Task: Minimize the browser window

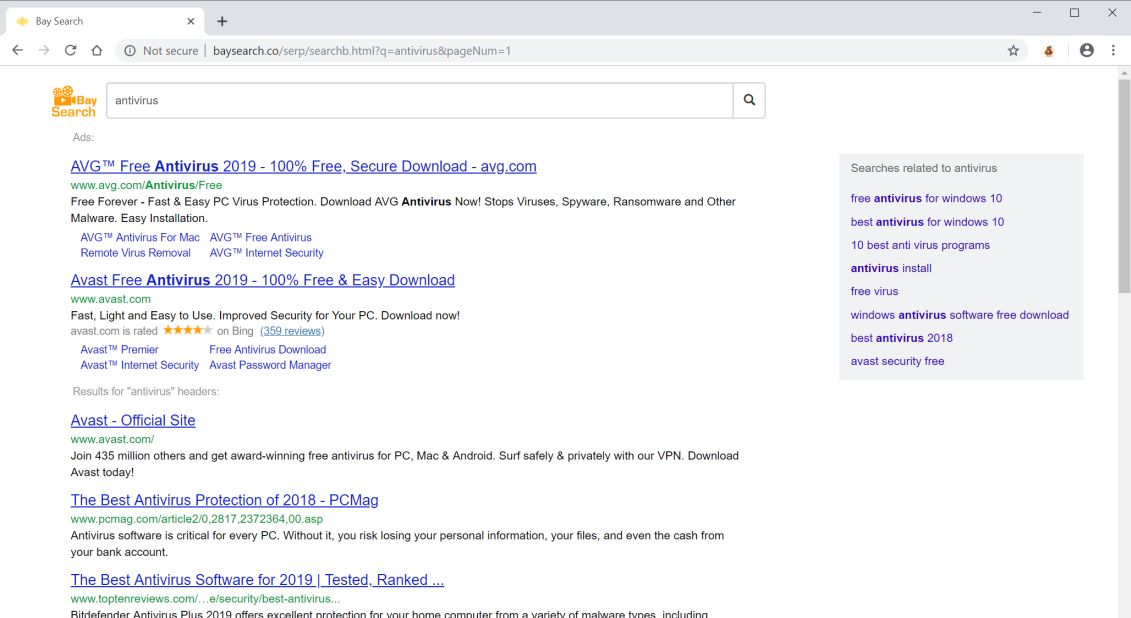Action: click(1037, 13)
